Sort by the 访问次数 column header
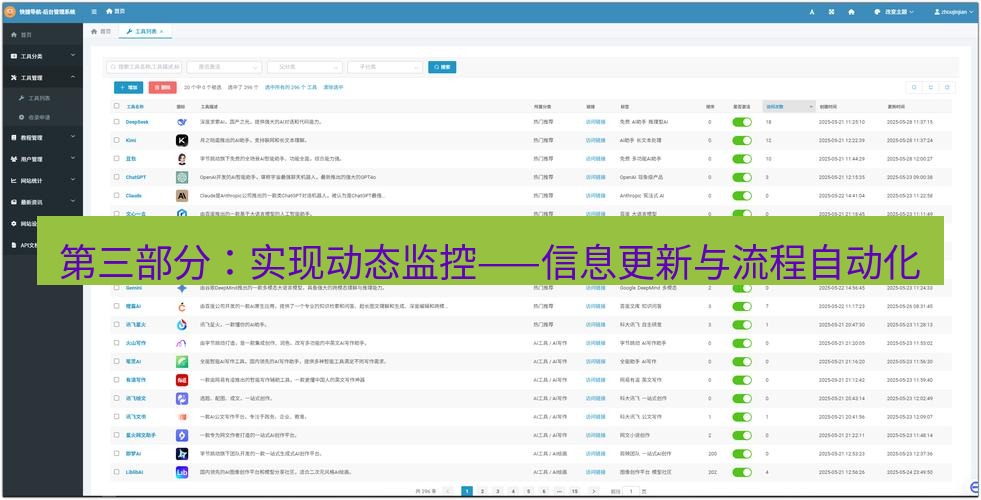981x500 pixels. 789,107
